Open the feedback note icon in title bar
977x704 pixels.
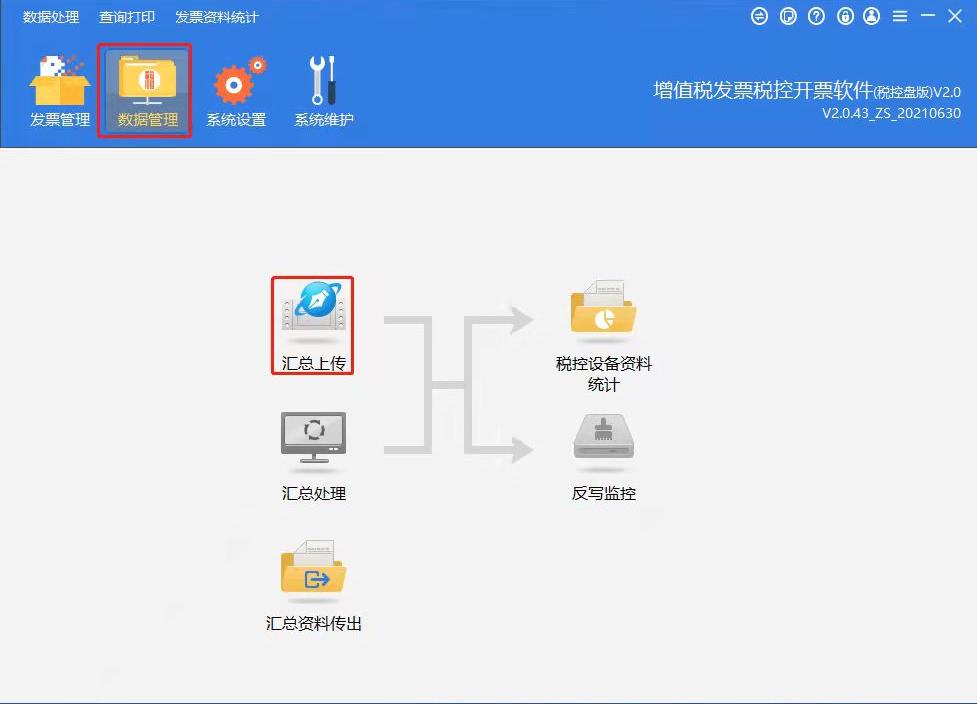(788, 15)
